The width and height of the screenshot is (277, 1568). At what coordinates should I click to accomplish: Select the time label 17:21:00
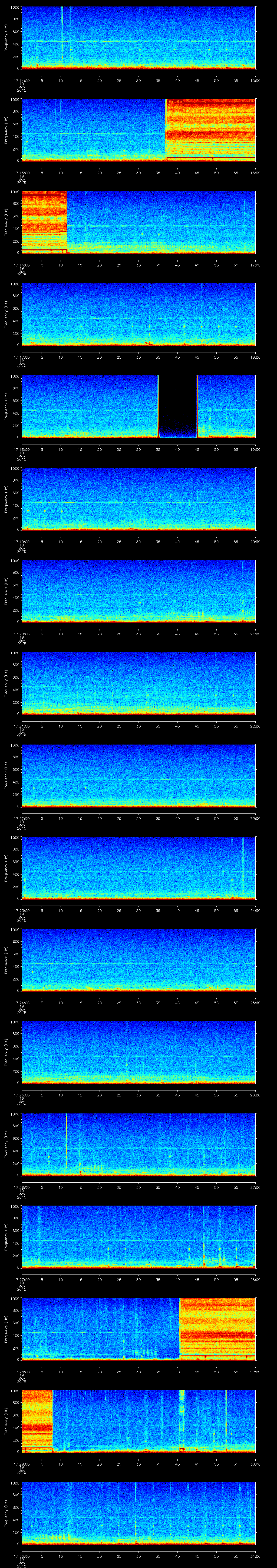21,726
